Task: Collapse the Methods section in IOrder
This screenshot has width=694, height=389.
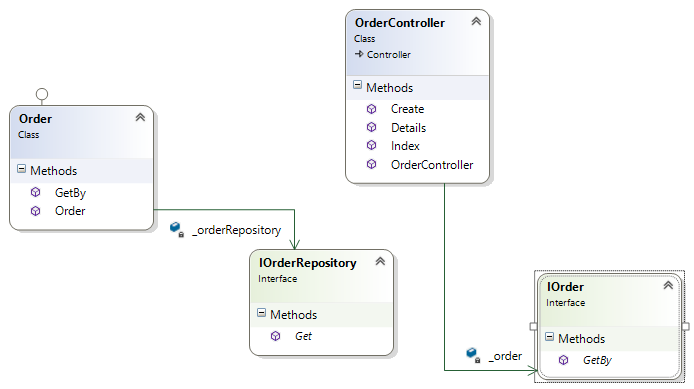Action: (549, 337)
